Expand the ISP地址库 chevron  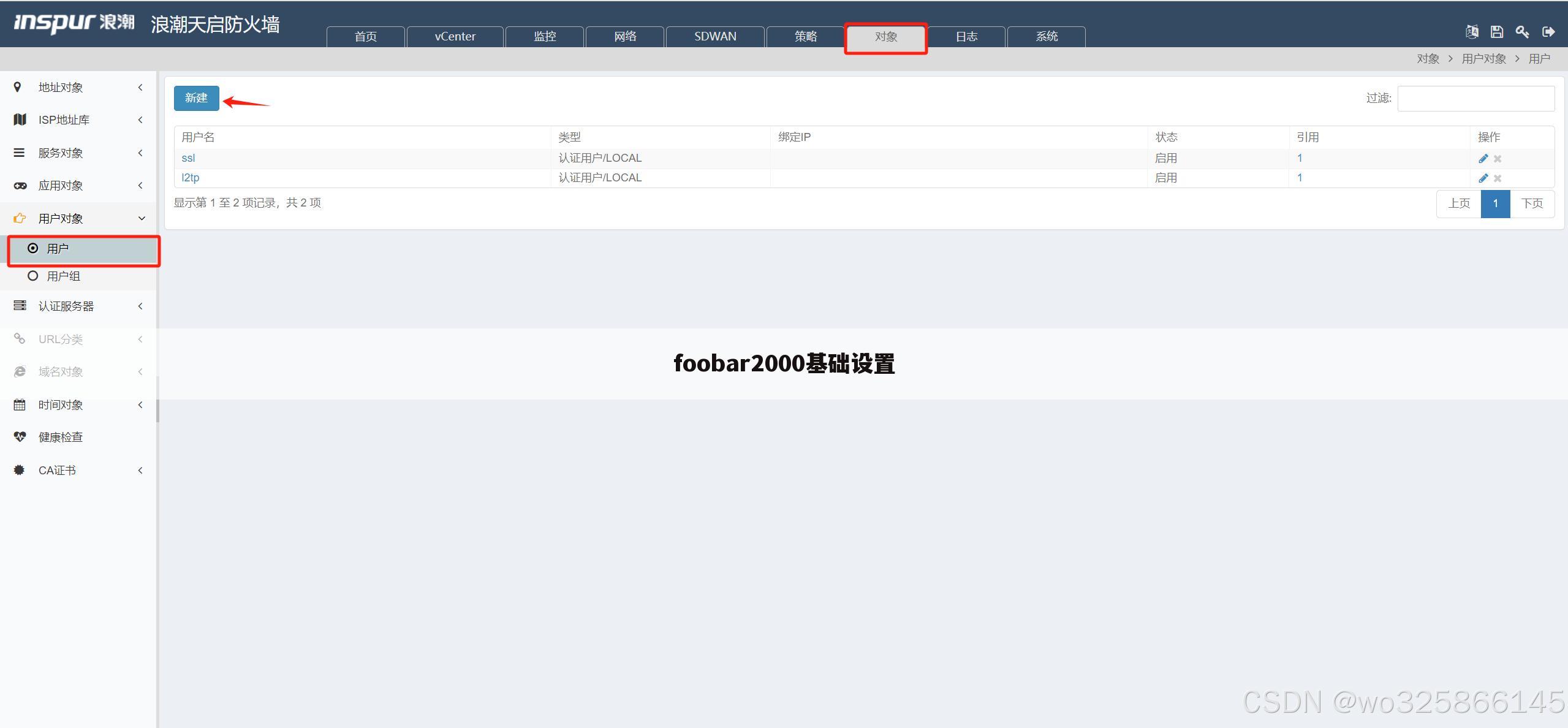click(x=140, y=119)
